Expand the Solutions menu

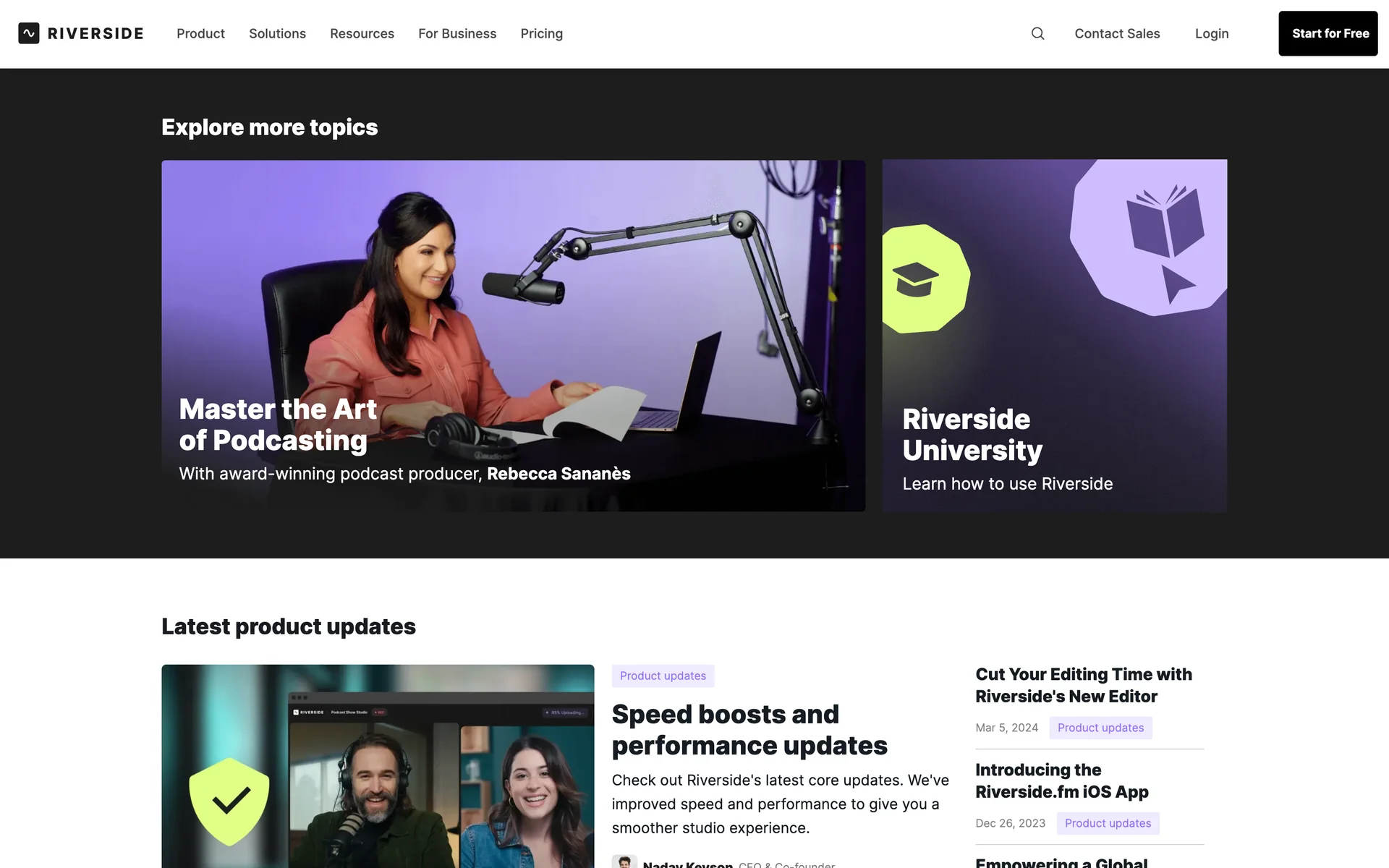(x=277, y=33)
